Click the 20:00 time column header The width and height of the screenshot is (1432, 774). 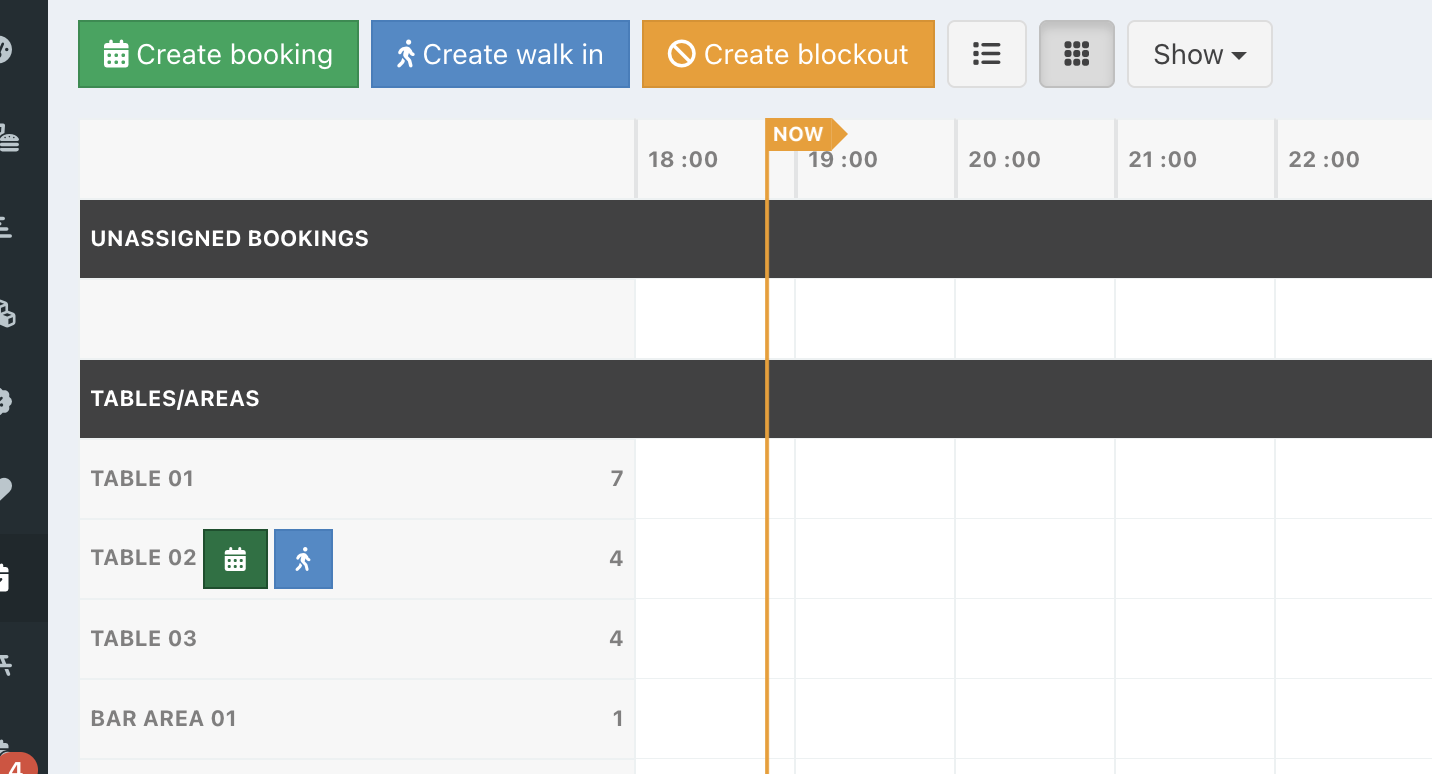(x=1004, y=160)
